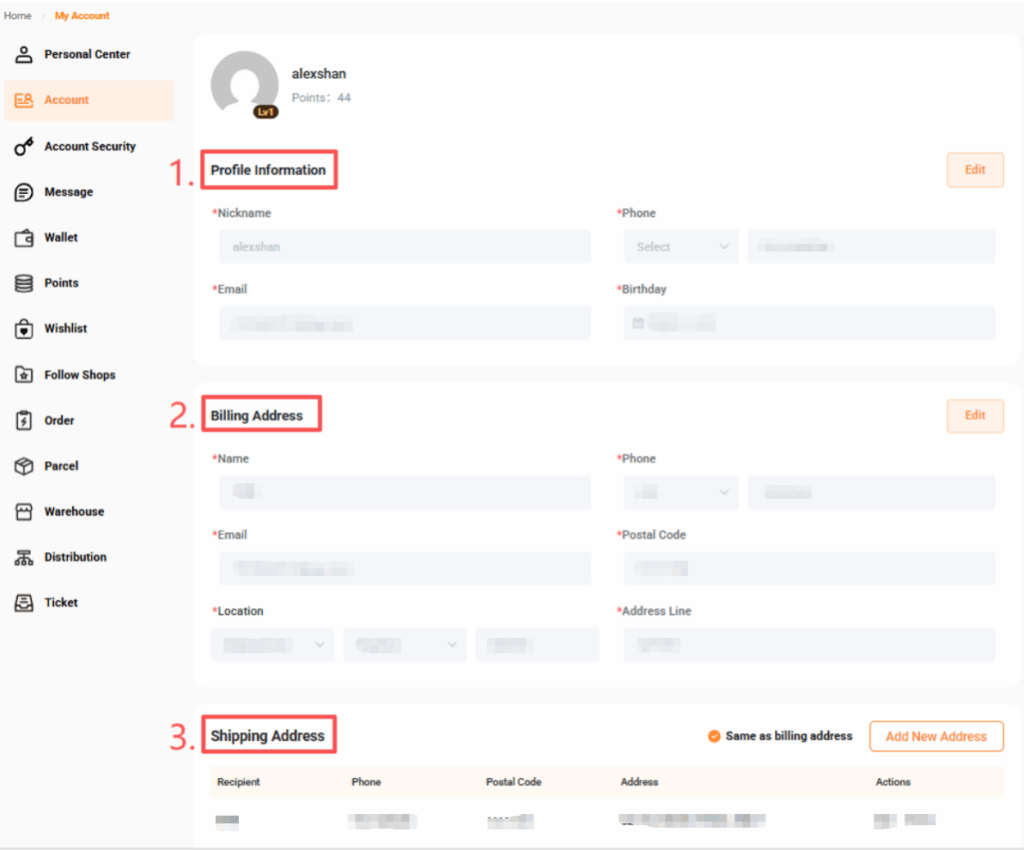Click the Account Security key icon

(x=24, y=146)
